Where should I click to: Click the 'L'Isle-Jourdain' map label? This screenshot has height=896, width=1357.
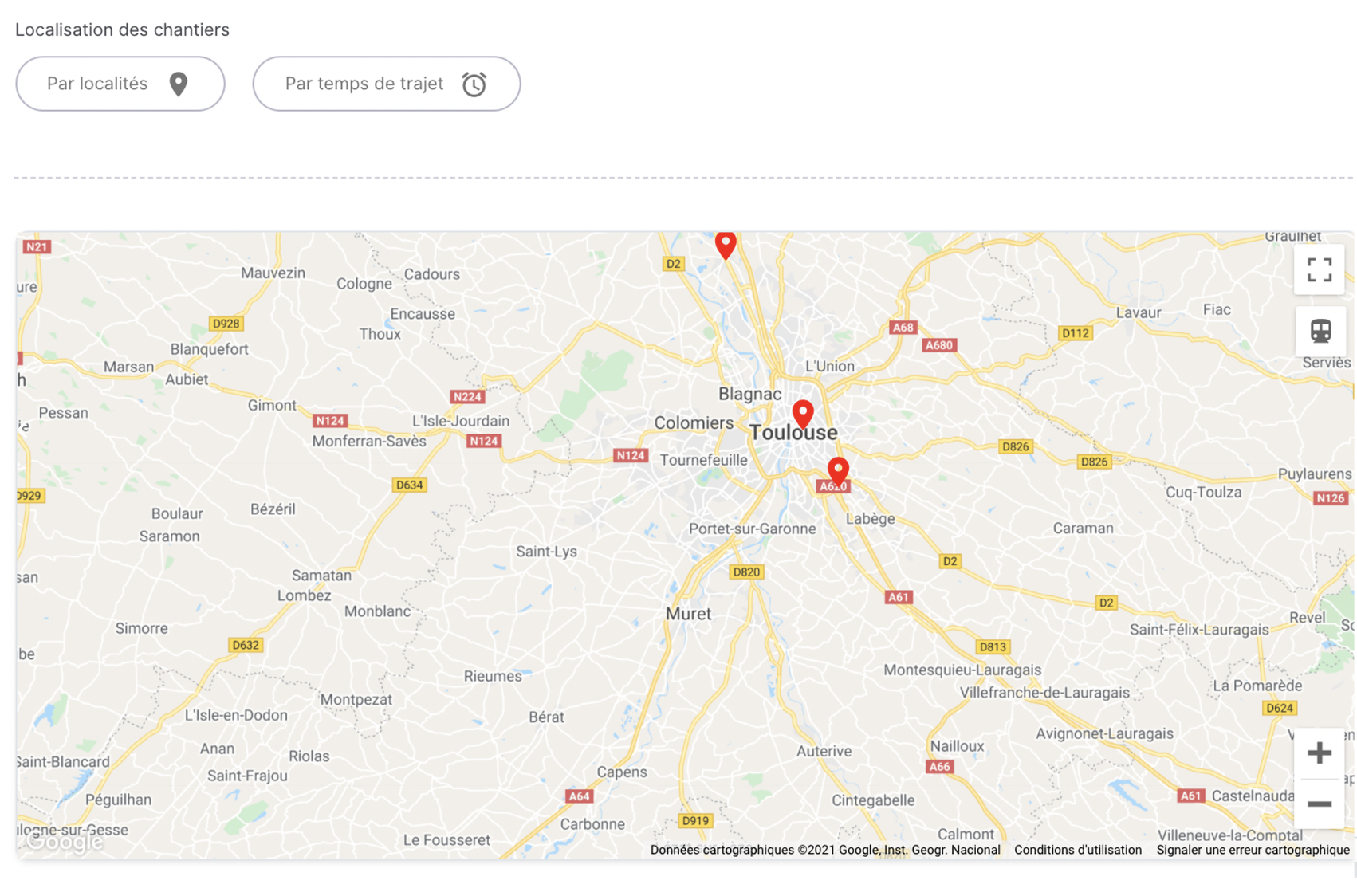point(460,421)
